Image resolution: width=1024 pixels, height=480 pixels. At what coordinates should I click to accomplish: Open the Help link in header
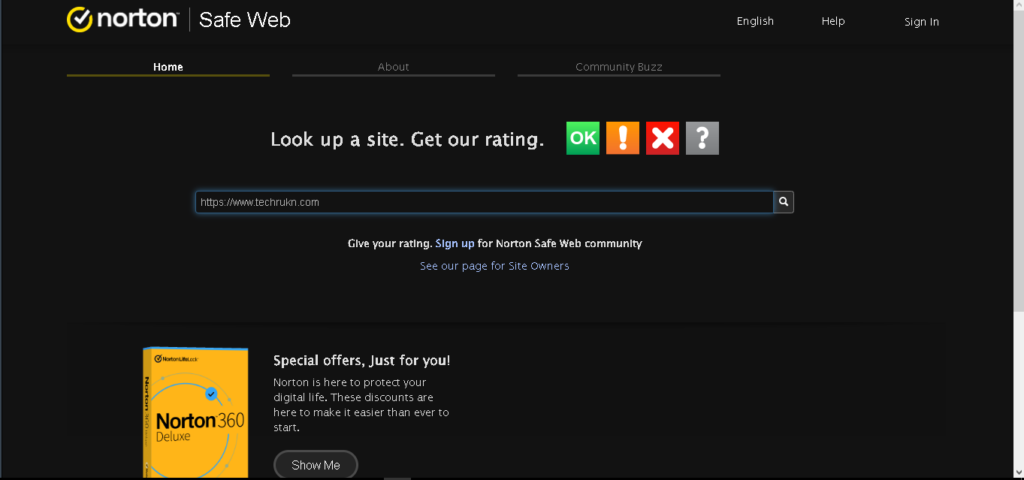(833, 21)
